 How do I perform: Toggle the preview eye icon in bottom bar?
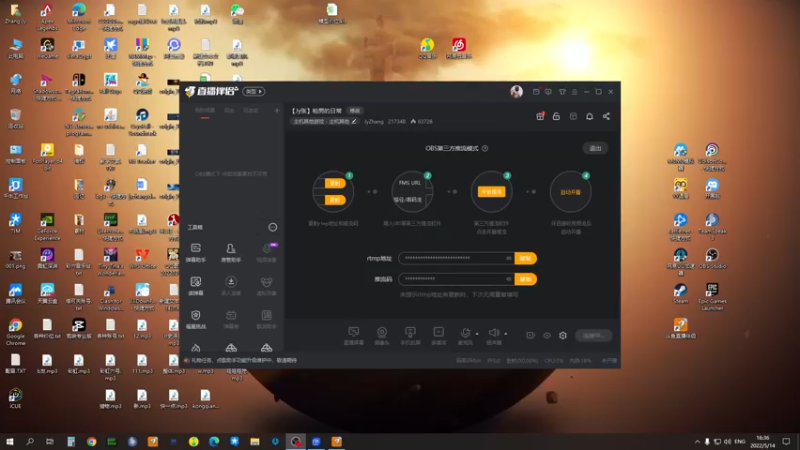point(546,335)
